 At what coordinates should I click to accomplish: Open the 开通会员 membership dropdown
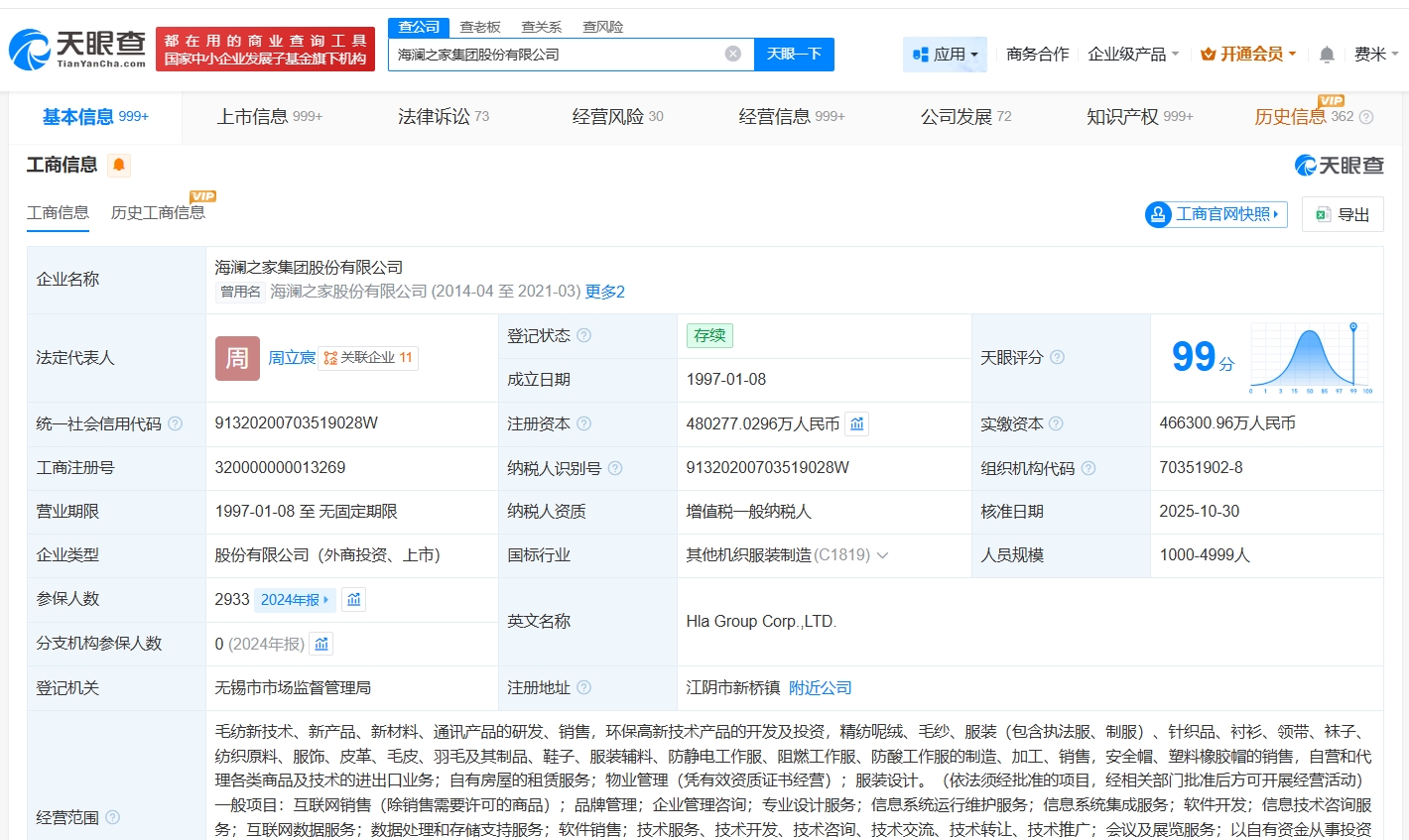pyautogui.click(x=1248, y=55)
